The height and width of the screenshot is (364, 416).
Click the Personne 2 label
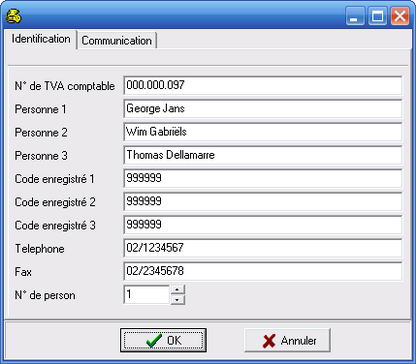pos(41,133)
